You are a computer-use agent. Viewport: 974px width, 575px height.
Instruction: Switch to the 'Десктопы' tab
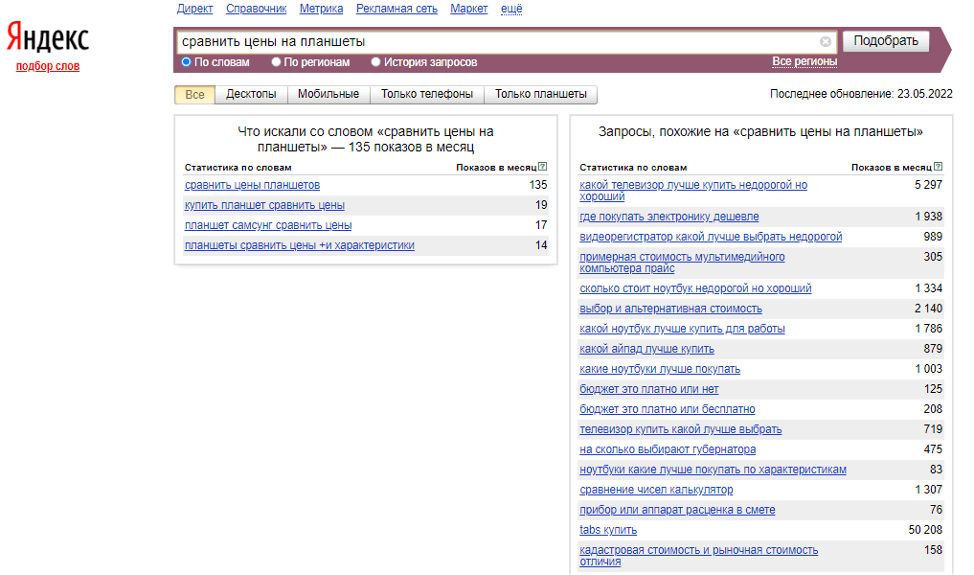[x=251, y=95]
